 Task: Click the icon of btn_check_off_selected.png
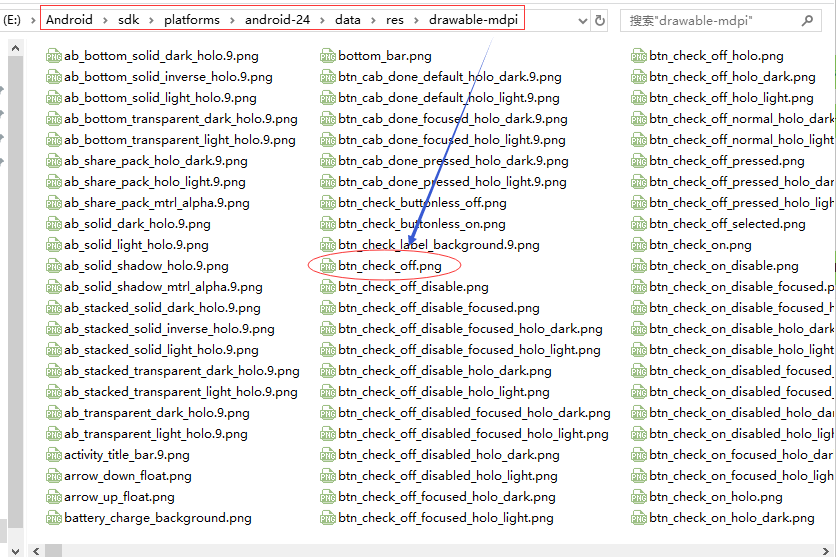coord(639,224)
